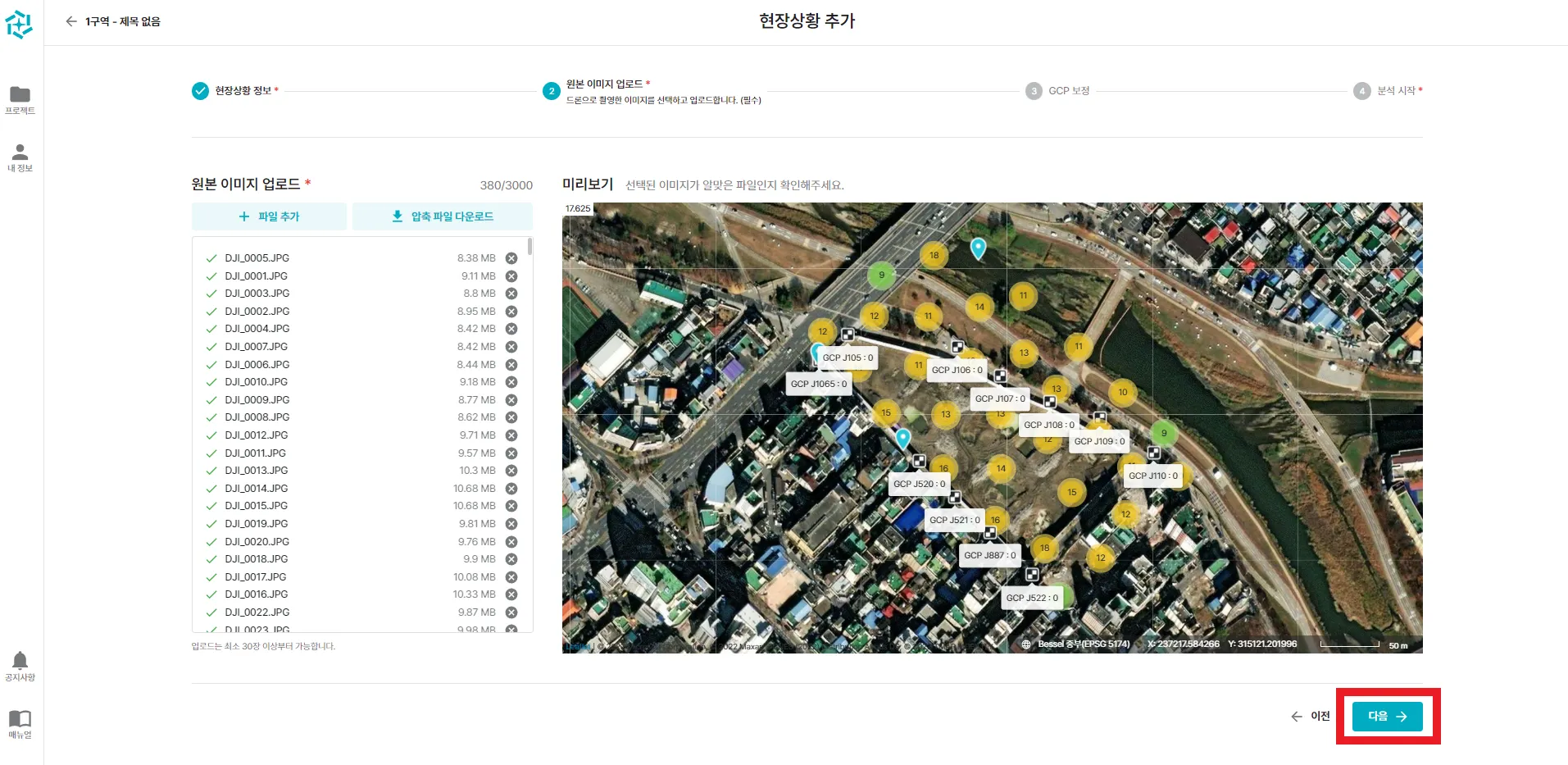Screen dimensions: 1568x765
Task: Proceed with the 다음 button
Action: pyautogui.click(x=1388, y=717)
